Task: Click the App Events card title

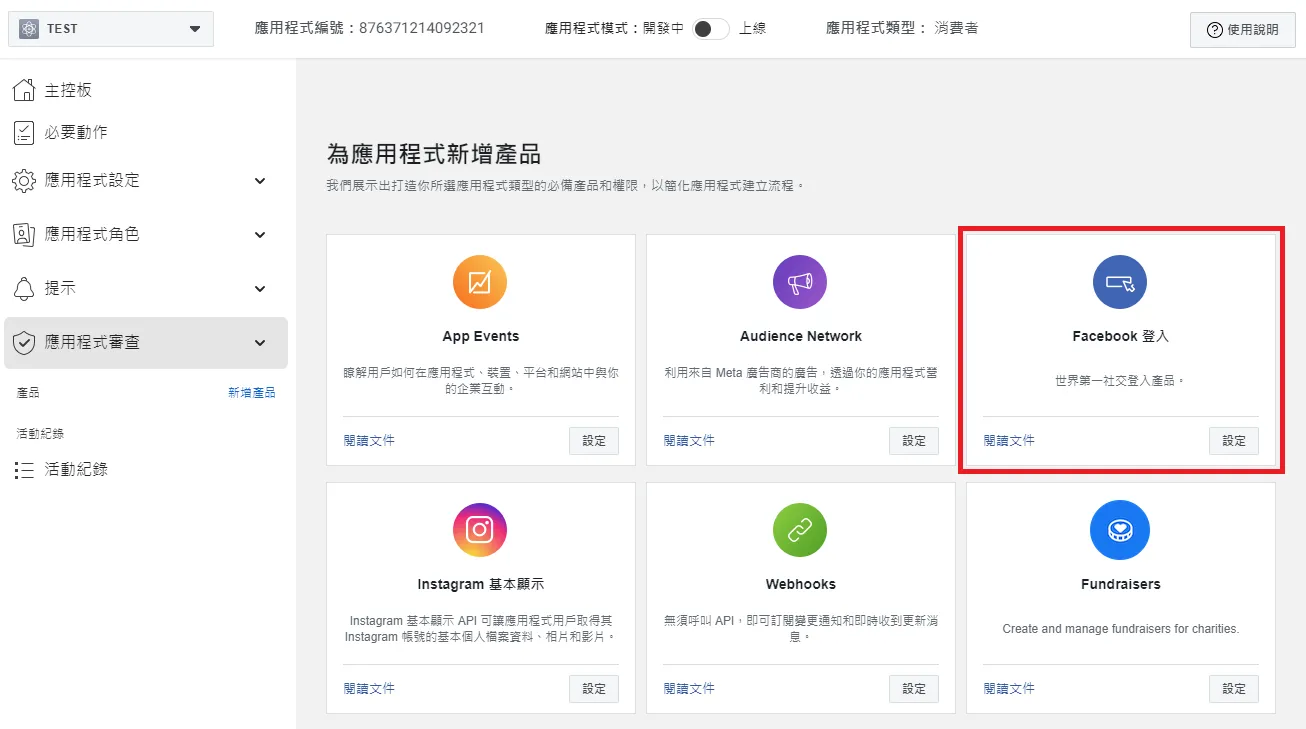Action: [481, 336]
